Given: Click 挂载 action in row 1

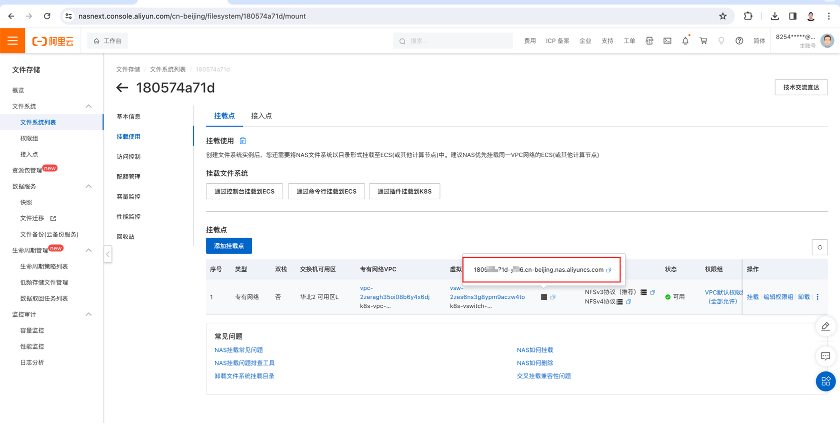Looking at the screenshot, I should coord(753,297).
